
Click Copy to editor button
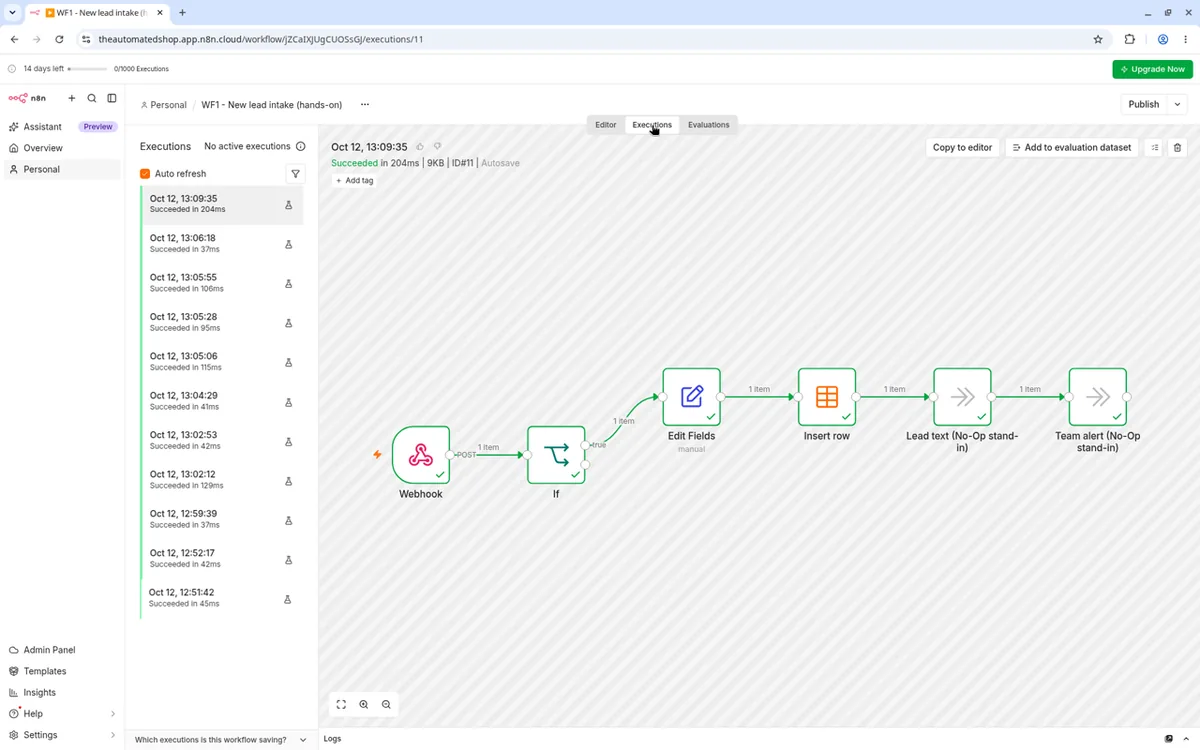pyautogui.click(x=962, y=147)
